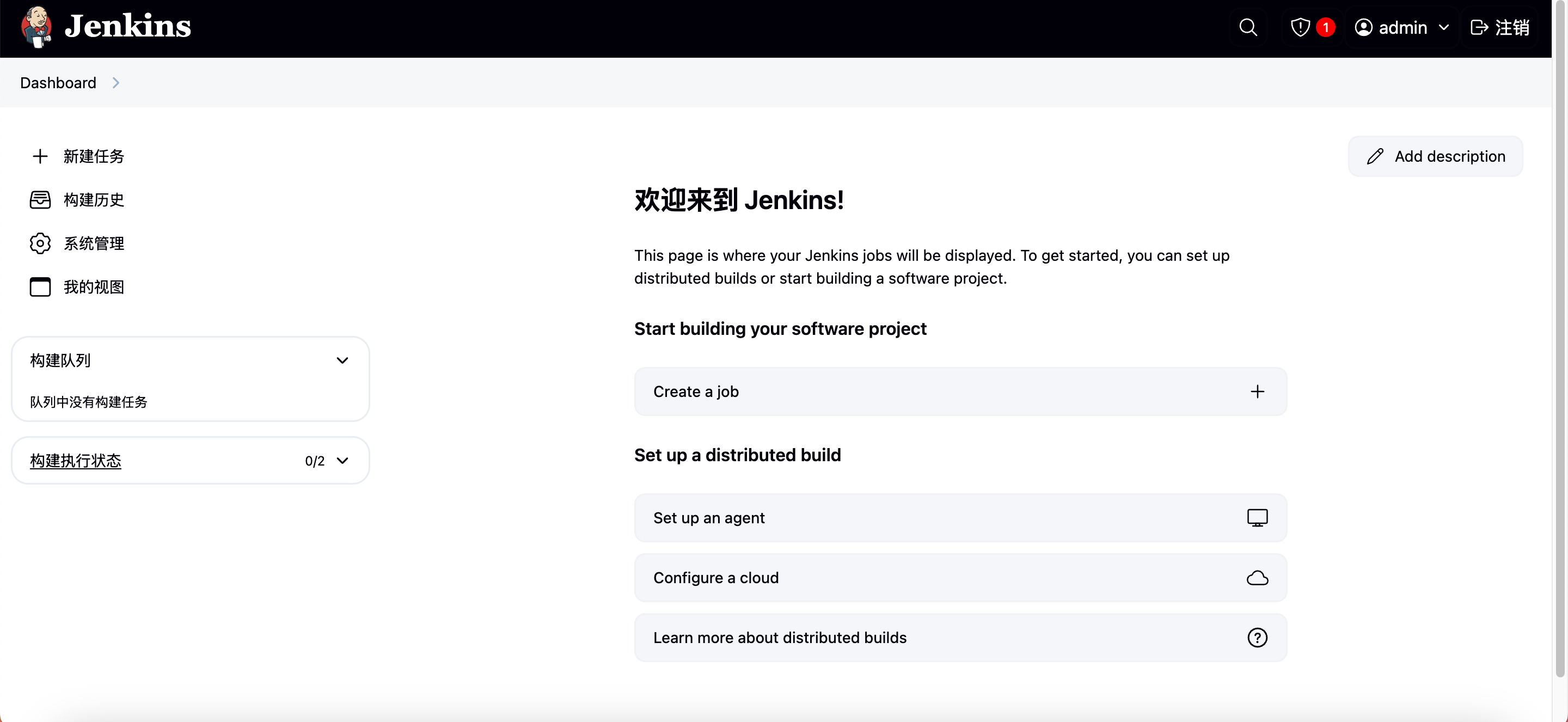Click the vertical page scrollbar
Screen dimensions: 1568x722
(x=1560, y=338)
